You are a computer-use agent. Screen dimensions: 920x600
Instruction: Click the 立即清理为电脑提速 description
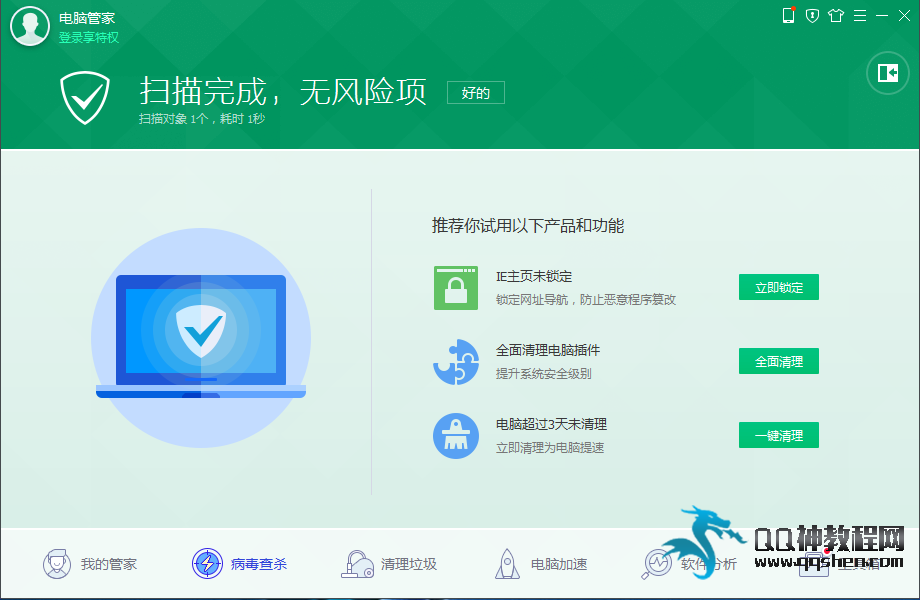(550, 448)
